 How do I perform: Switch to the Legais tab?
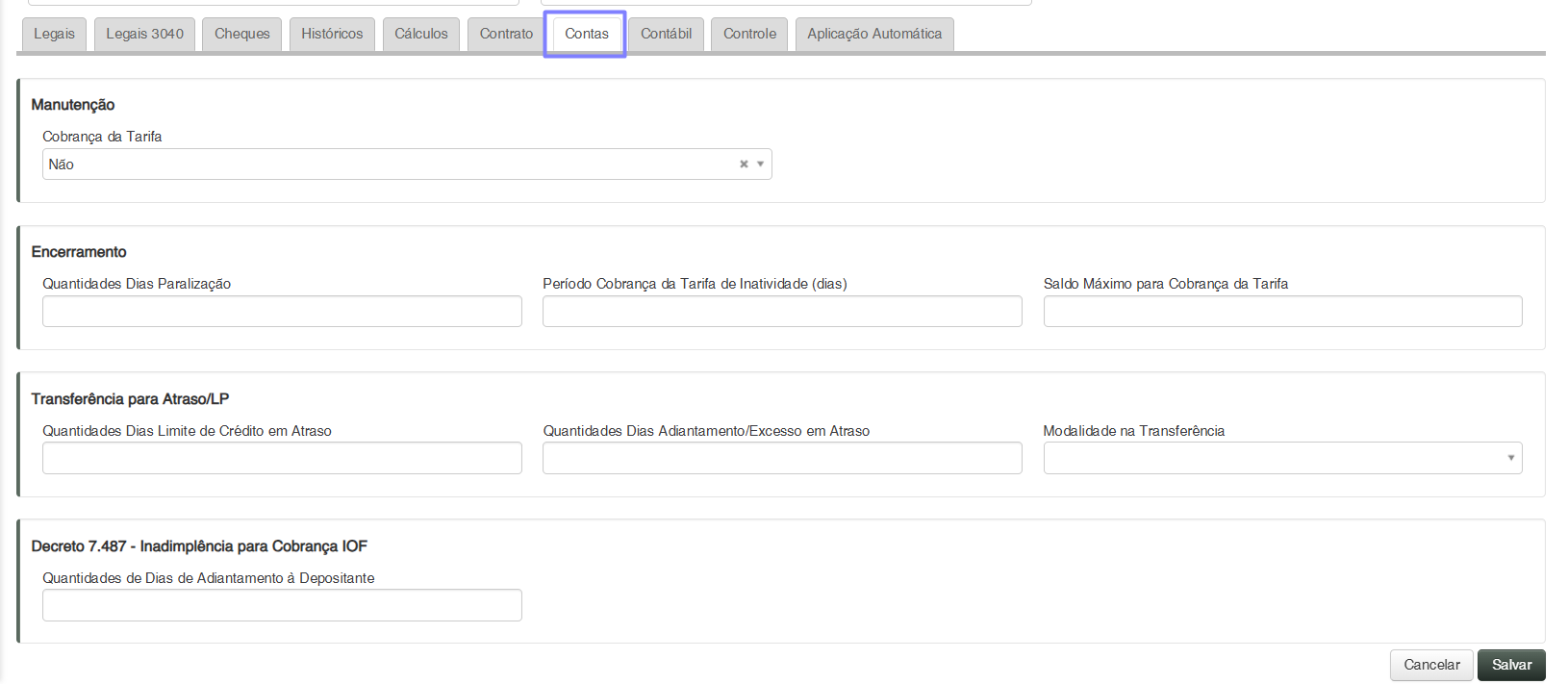click(54, 34)
